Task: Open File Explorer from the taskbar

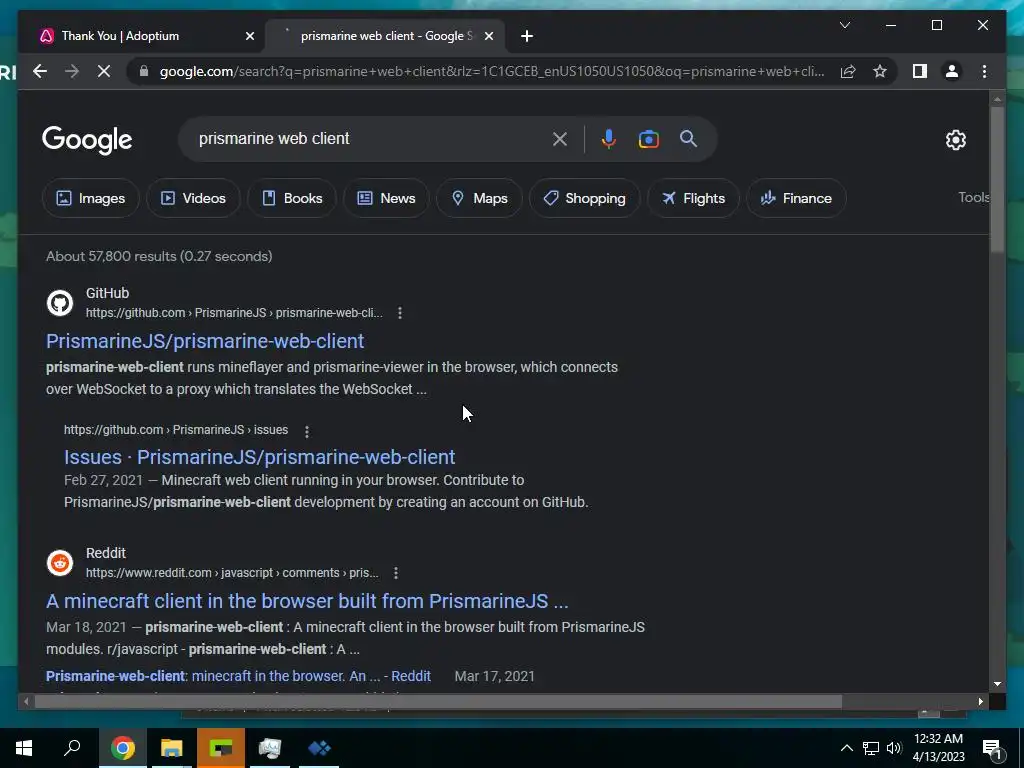Action: [x=172, y=748]
